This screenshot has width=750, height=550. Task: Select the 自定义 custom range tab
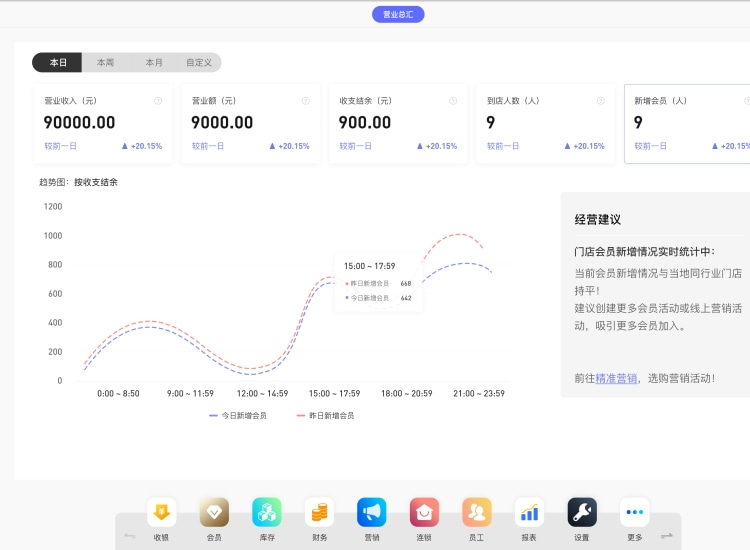pos(199,62)
